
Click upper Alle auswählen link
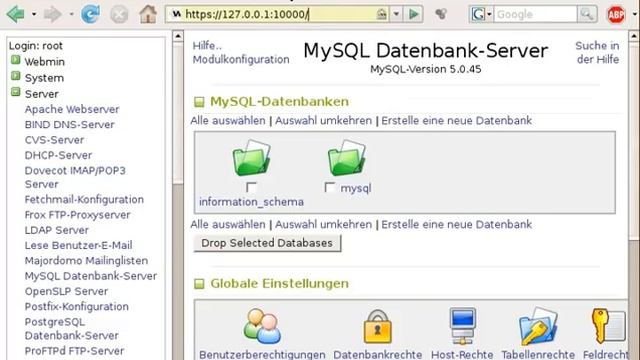point(228,121)
